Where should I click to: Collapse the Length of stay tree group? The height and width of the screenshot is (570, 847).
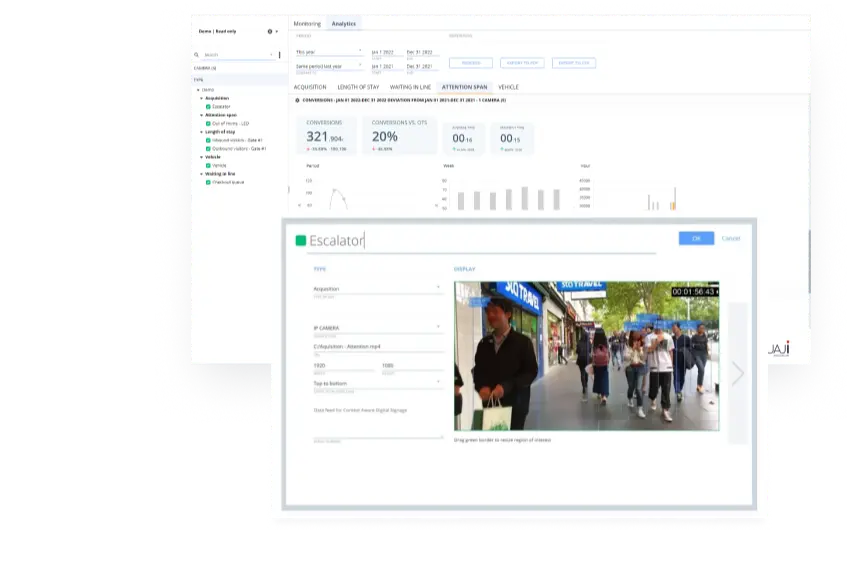[202, 132]
